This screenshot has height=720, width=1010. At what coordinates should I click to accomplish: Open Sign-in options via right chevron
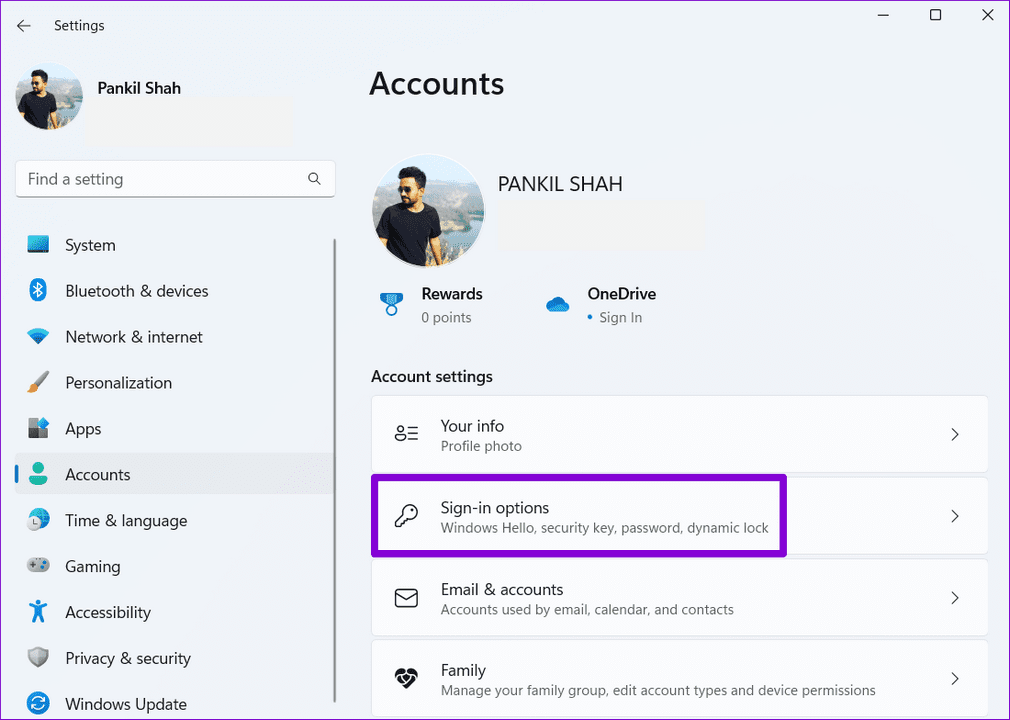click(955, 517)
